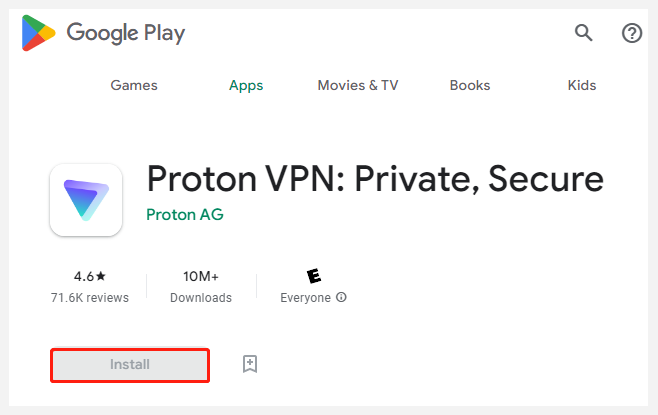Install Proton VPN with the Install button
The width and height of the screenshot is (658, 415).
click(x=130, y=365)
